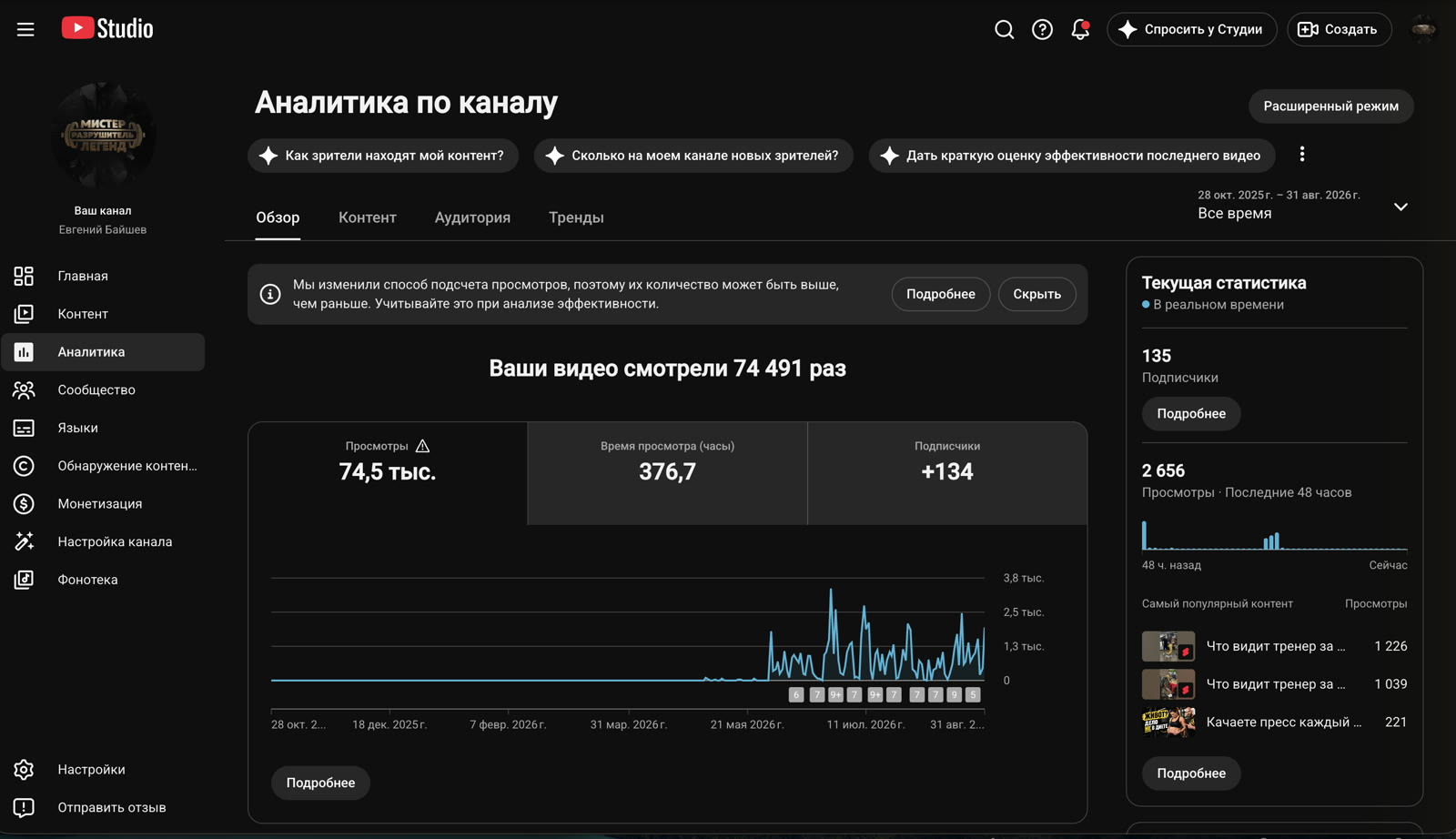Dismiss the notice with Скрыть
The height and width of the screenshot is (839, 1456).
pos(1037,294)
